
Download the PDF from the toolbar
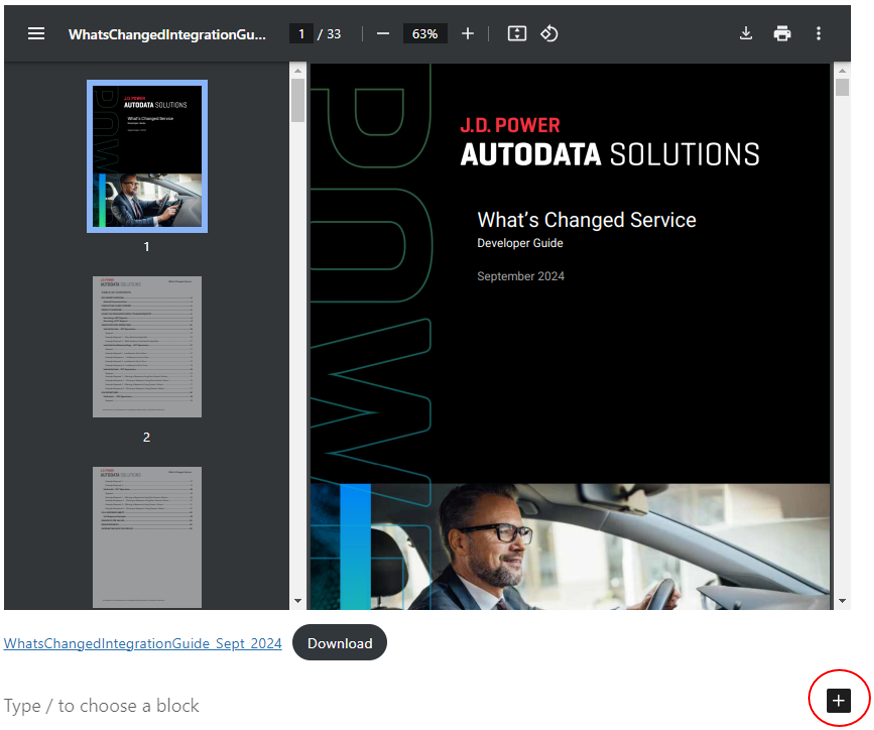[x=745, y=33]
